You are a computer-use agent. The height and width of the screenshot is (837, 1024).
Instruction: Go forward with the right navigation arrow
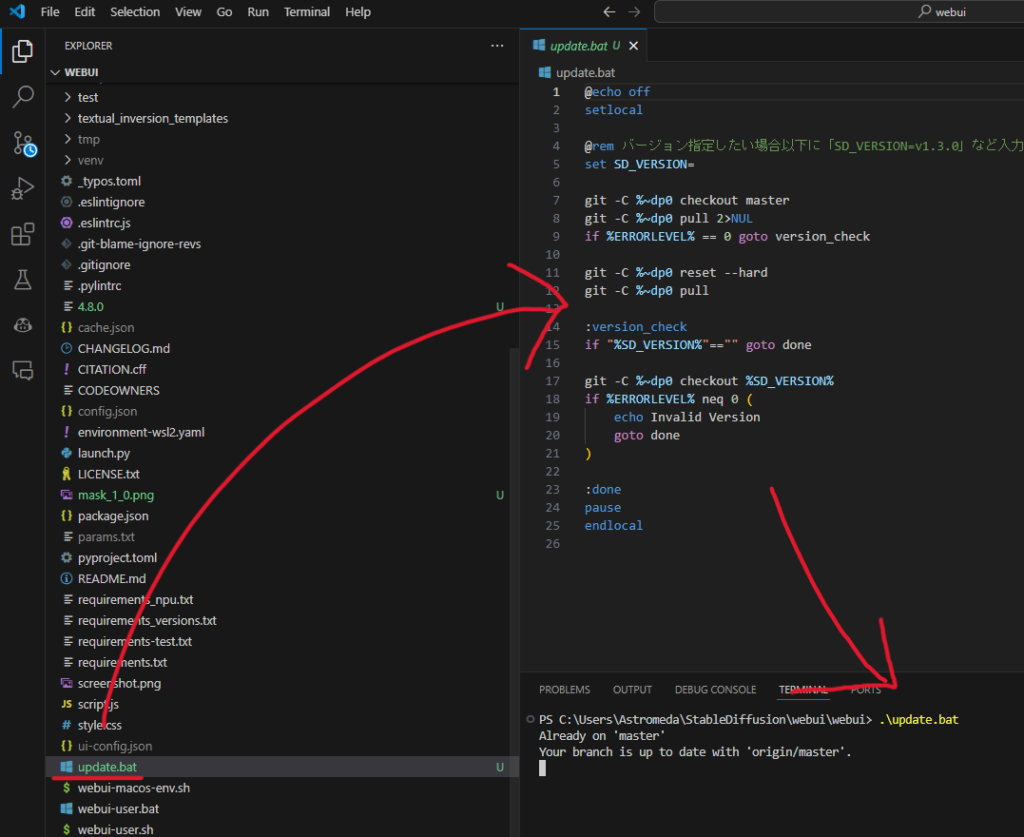click(634, 12)
